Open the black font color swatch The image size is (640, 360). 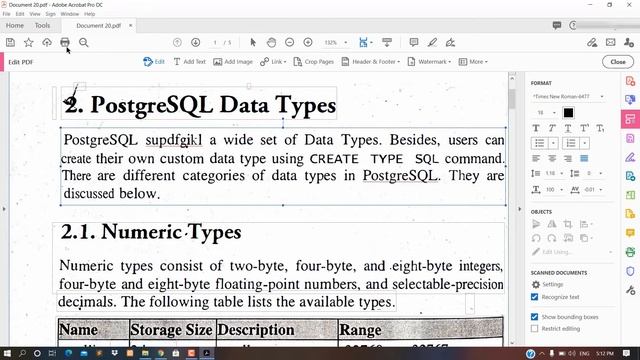(568, 113)
